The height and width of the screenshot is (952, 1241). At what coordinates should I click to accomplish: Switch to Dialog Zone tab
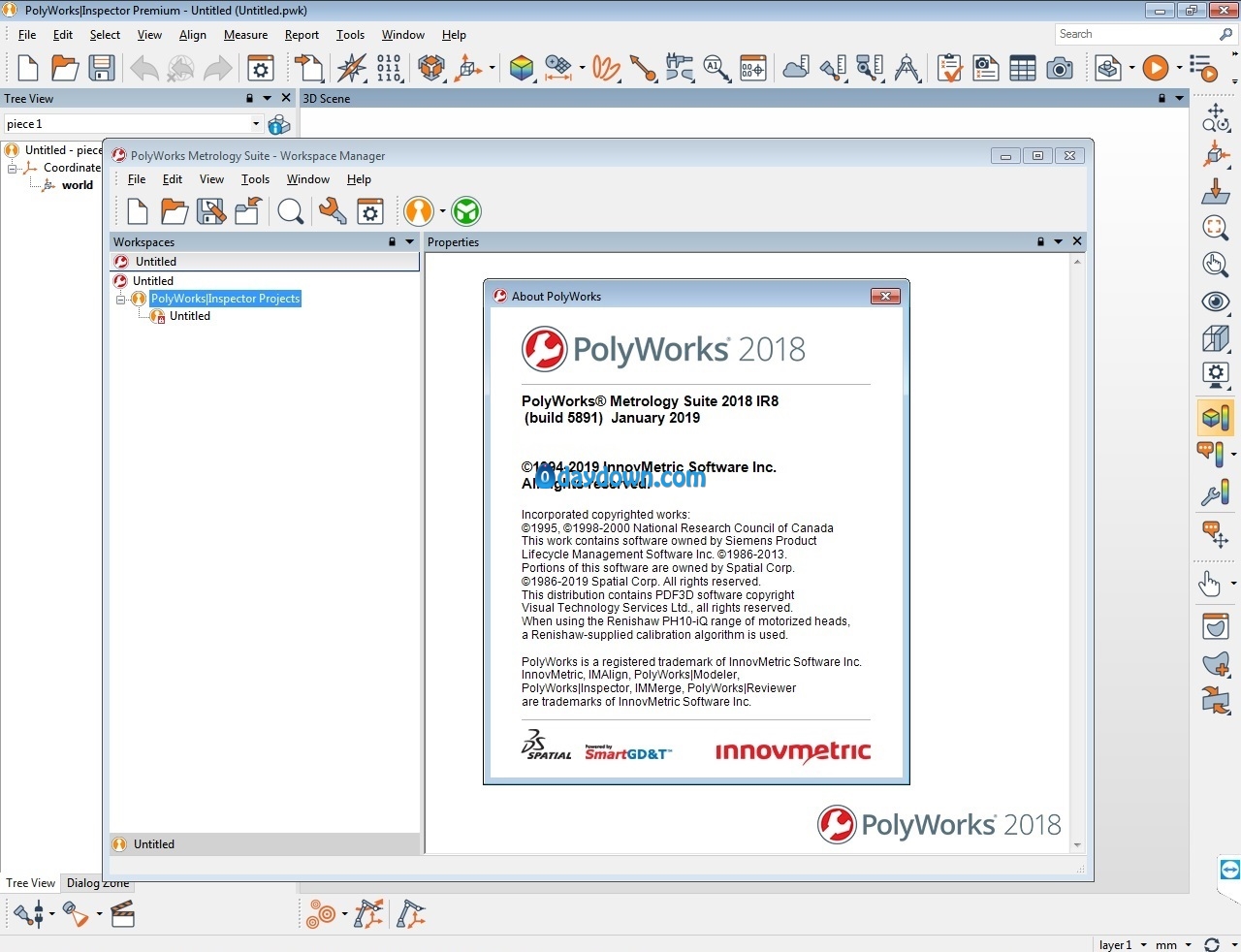[x=98, y=883]
